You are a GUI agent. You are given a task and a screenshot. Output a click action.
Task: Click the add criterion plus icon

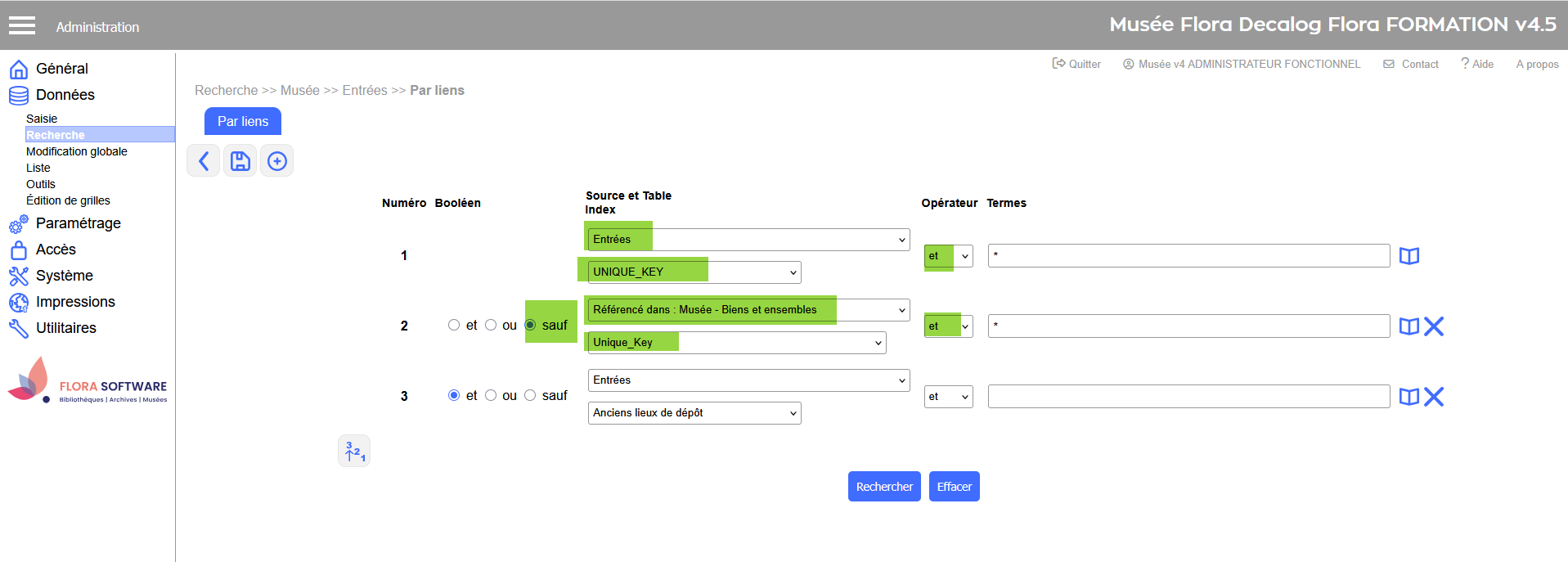click(277, 161)
